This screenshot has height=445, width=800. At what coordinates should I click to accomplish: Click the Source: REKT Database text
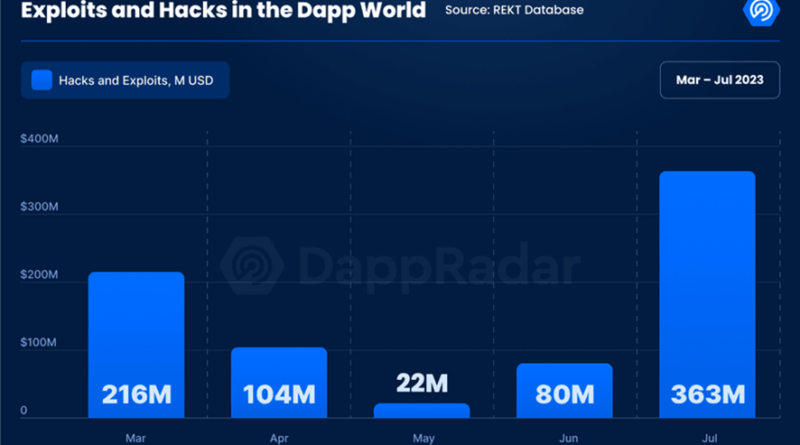514,11
